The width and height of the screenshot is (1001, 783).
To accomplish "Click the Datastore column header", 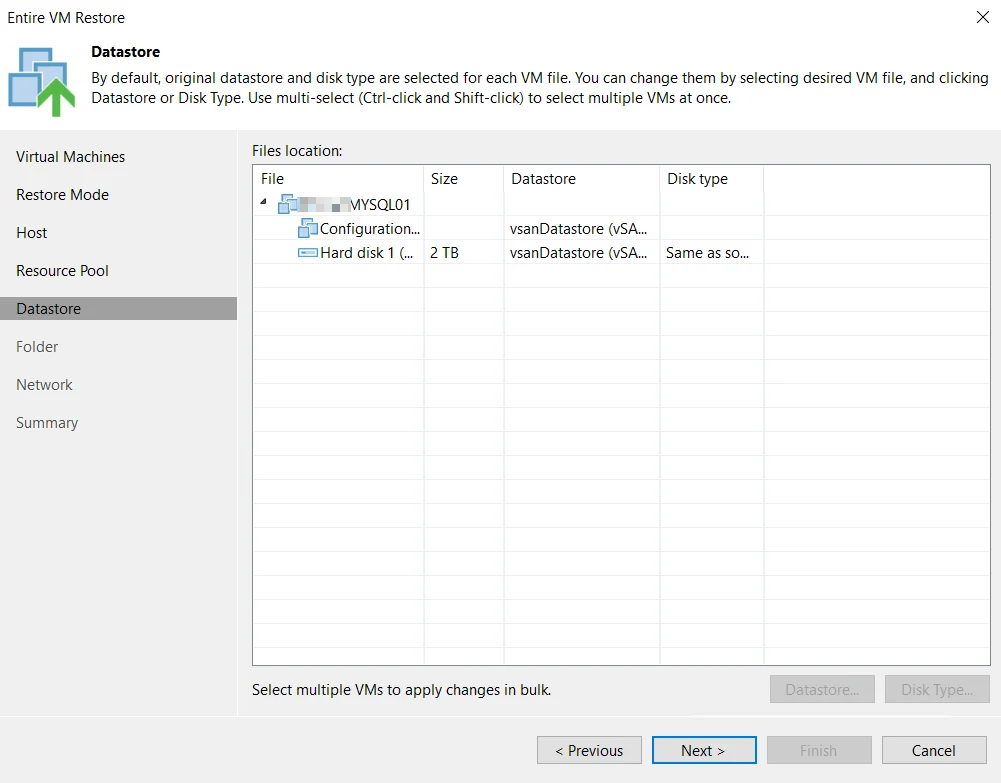I will [x=582, y=179].
